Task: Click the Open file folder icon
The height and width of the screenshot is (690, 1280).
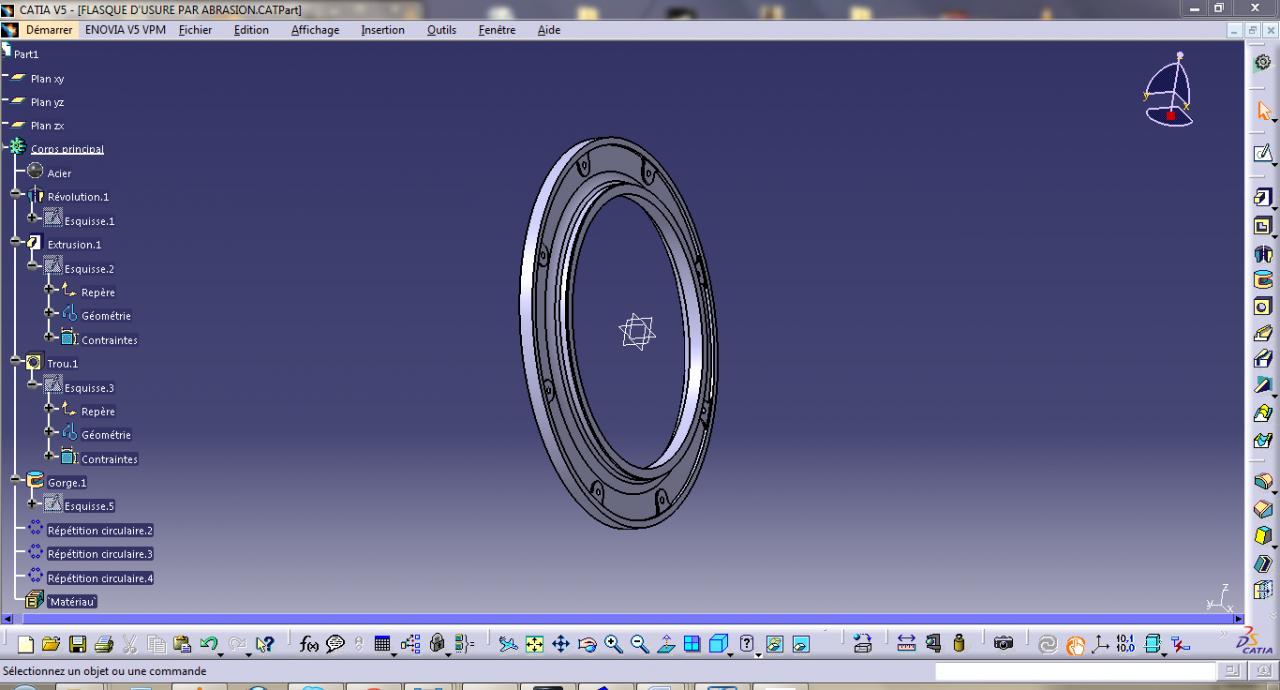Action: tap(51, 645)
